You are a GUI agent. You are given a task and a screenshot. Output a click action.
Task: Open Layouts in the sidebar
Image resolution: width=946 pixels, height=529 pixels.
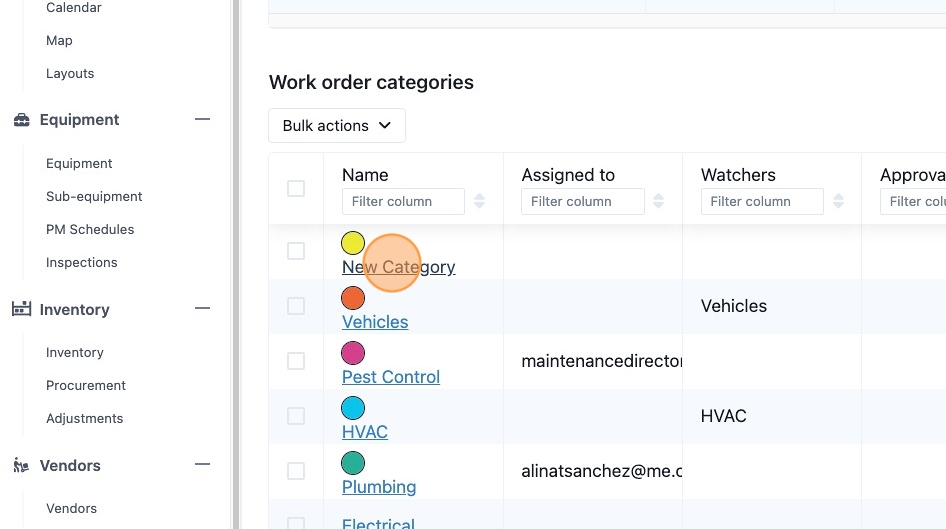pyautogui.click(x=70, y=74)
